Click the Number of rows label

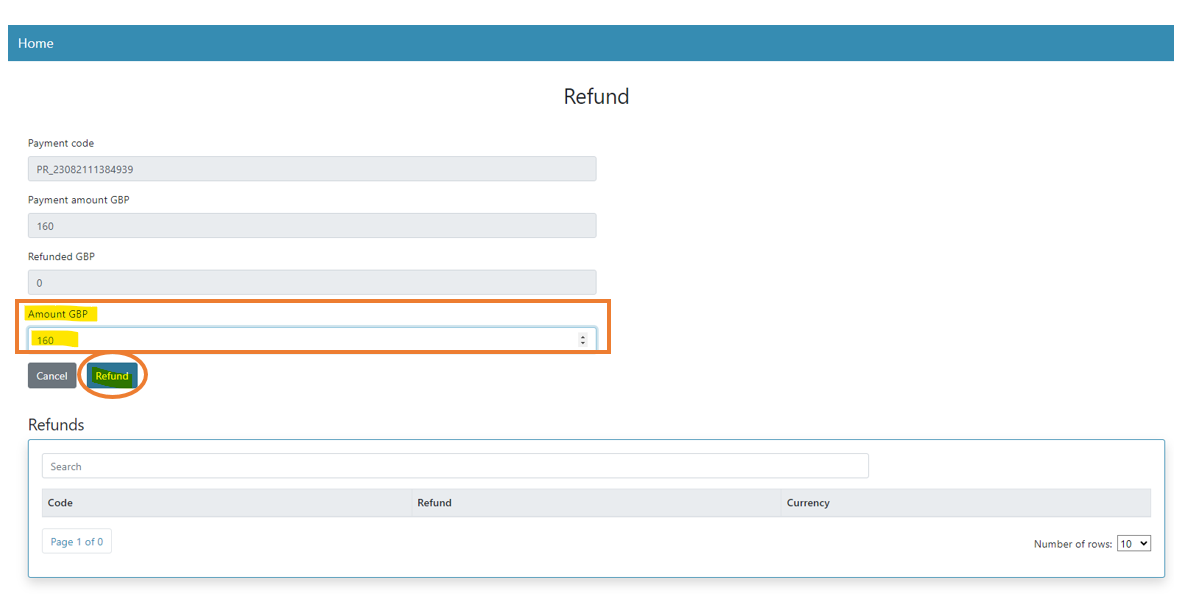click(1072, 544)
